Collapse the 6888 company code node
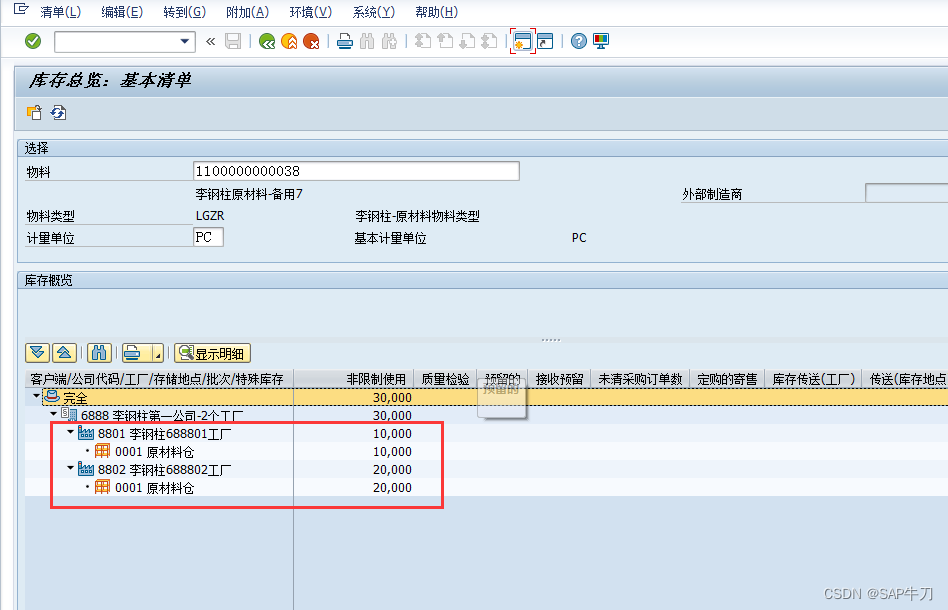 pos(54,414)
